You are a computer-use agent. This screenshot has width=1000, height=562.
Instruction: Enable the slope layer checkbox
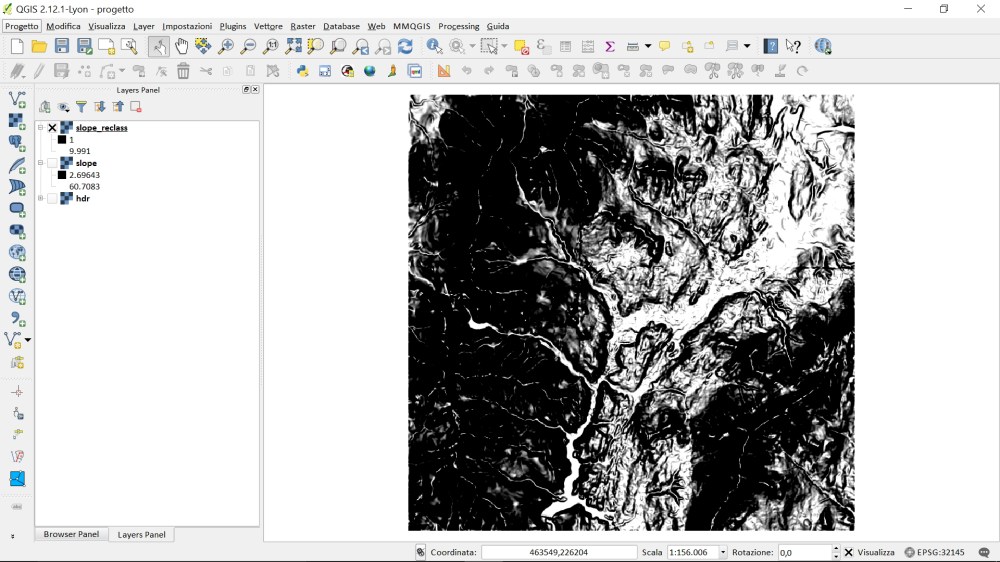pos(53,163)
